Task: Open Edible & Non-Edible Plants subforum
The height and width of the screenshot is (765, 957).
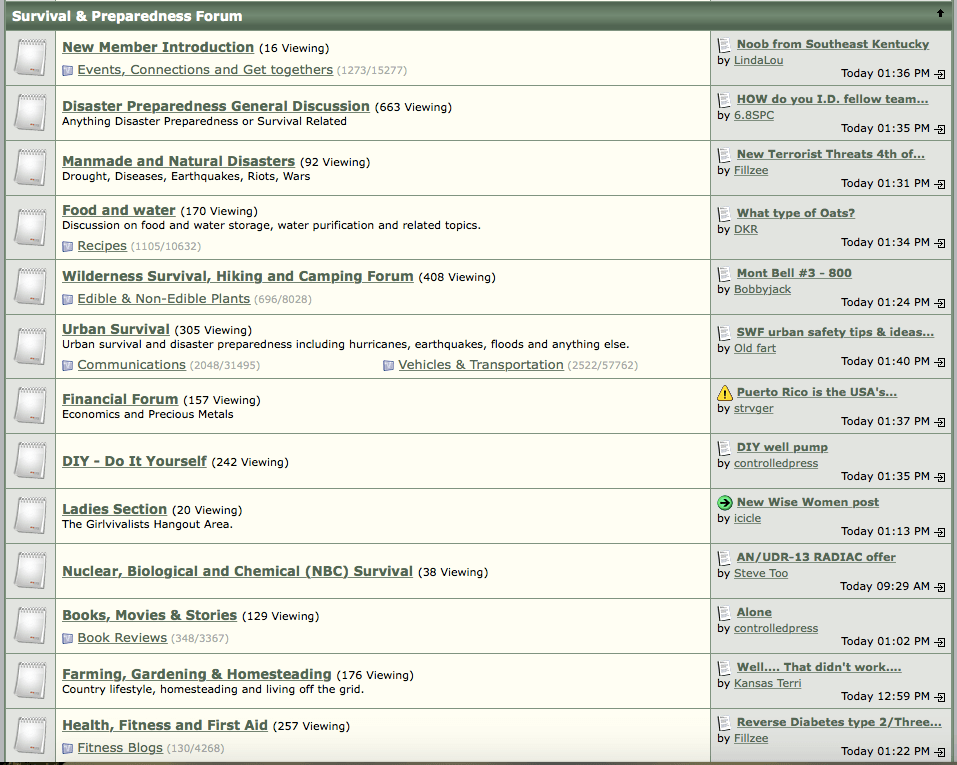Action: click(164, 299)
